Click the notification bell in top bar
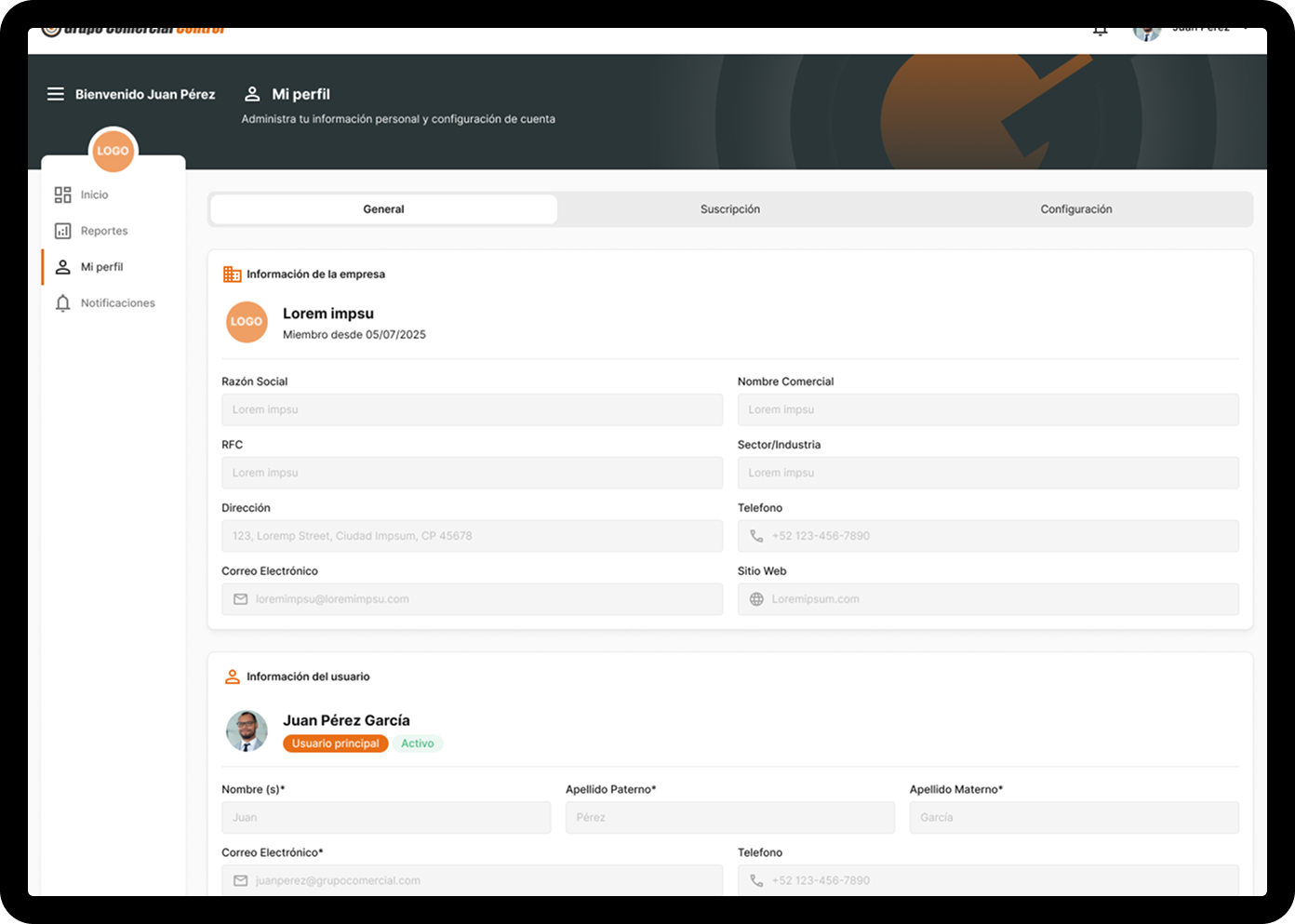The height and width of the screenshot is (924, 1295). click(x=1100, y=32)
